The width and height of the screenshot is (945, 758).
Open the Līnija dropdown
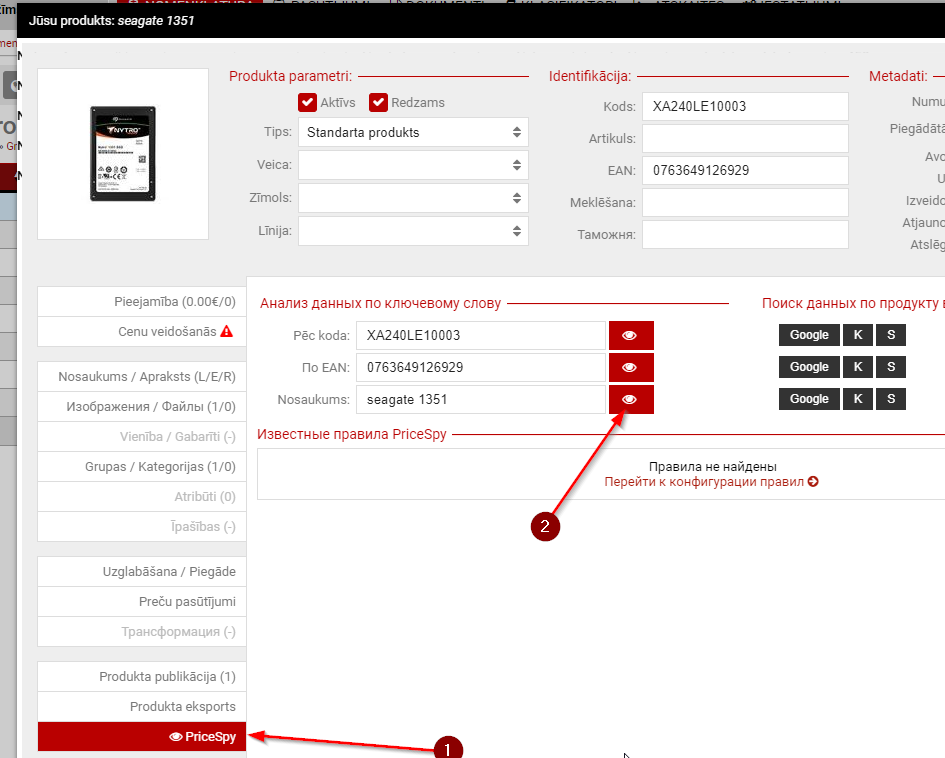(x=413, y=231)
